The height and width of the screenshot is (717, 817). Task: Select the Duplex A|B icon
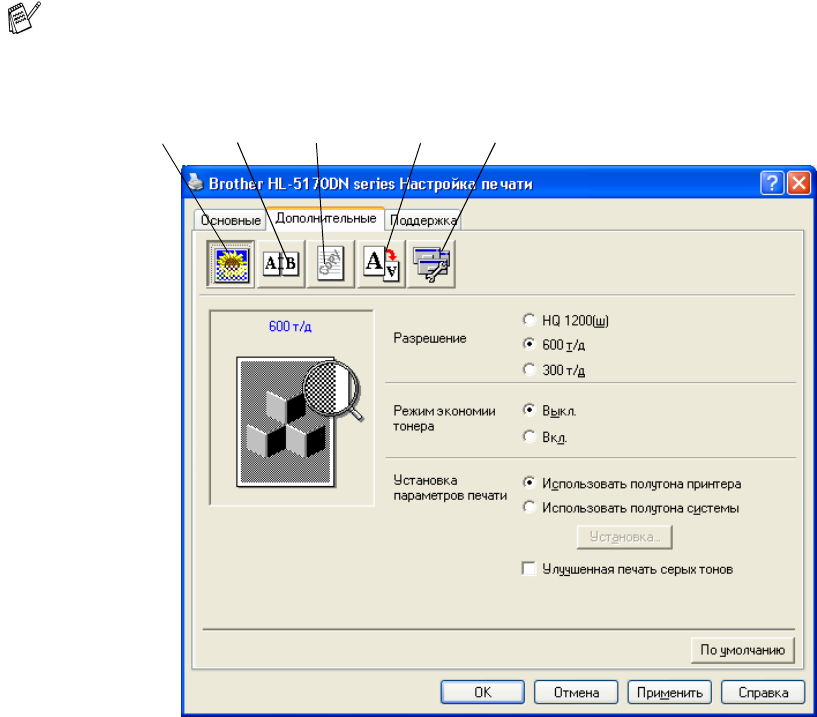coord(281,264)
